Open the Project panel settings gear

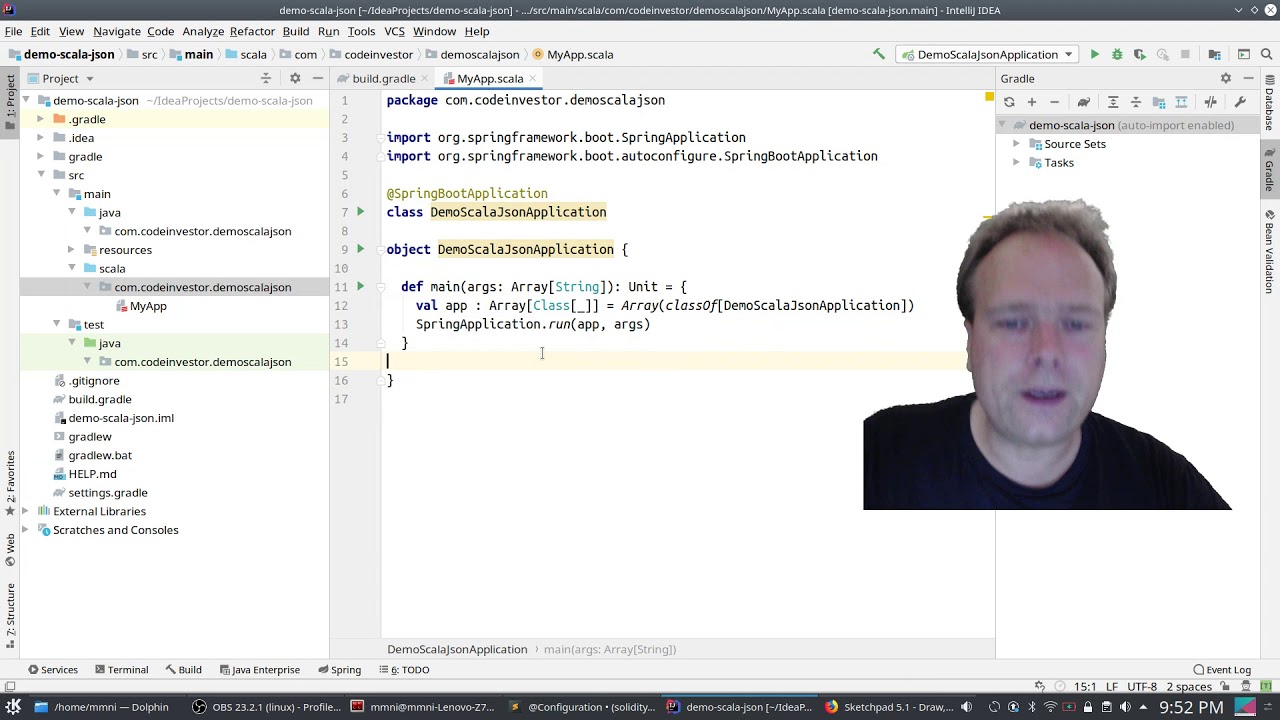coord(295,79)
